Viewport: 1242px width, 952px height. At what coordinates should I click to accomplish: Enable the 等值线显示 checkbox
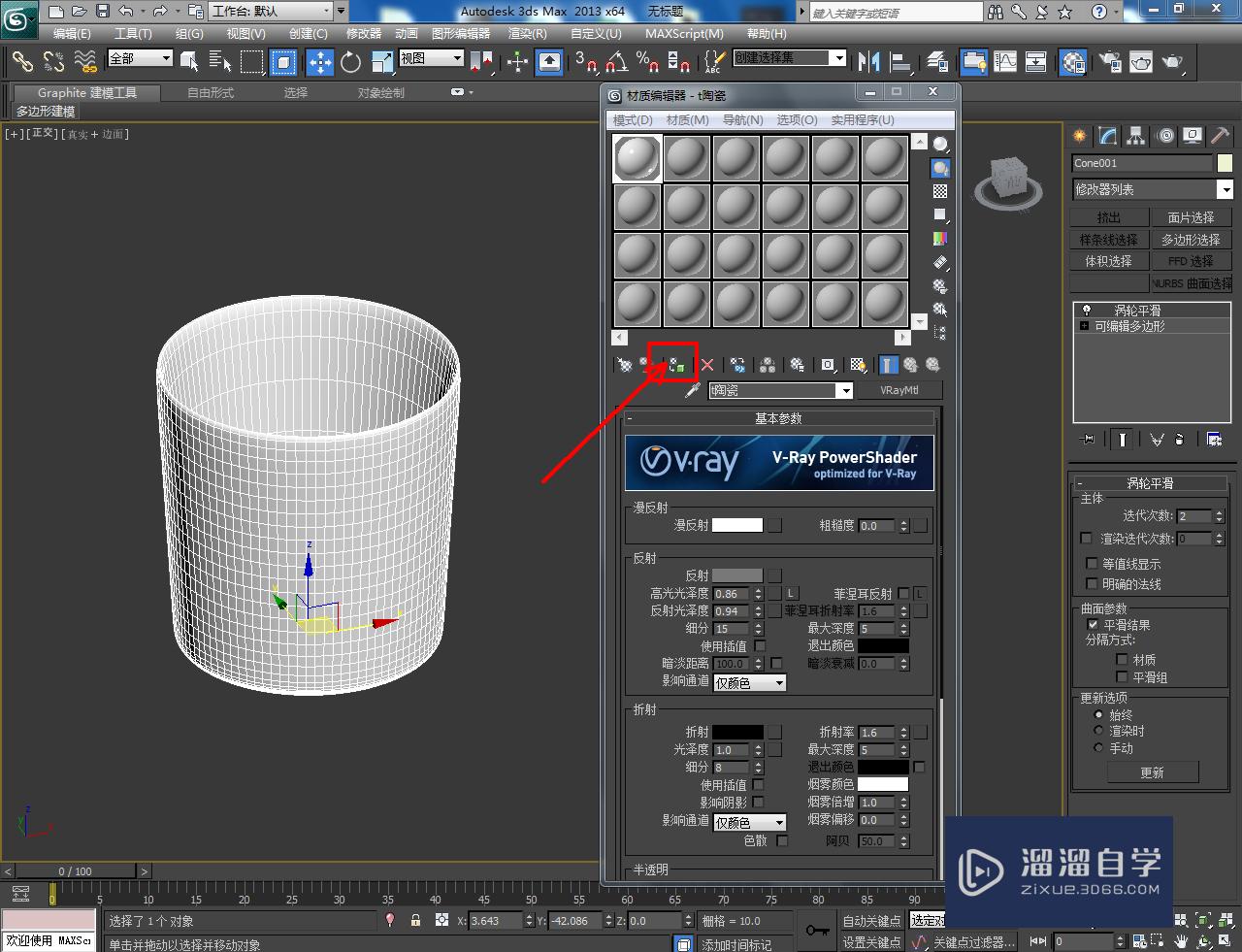coord(1093,563)
